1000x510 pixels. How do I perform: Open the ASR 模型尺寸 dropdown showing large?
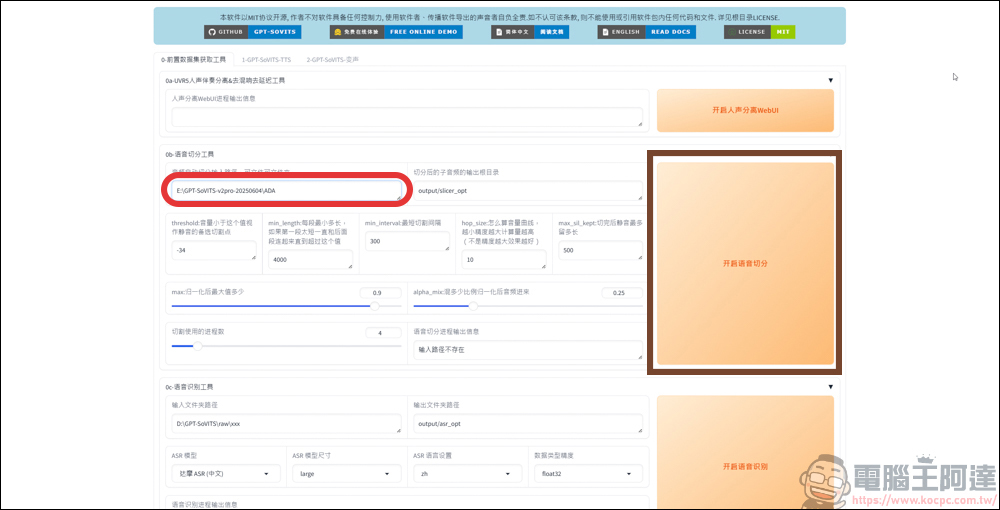(x=347, y=474)
